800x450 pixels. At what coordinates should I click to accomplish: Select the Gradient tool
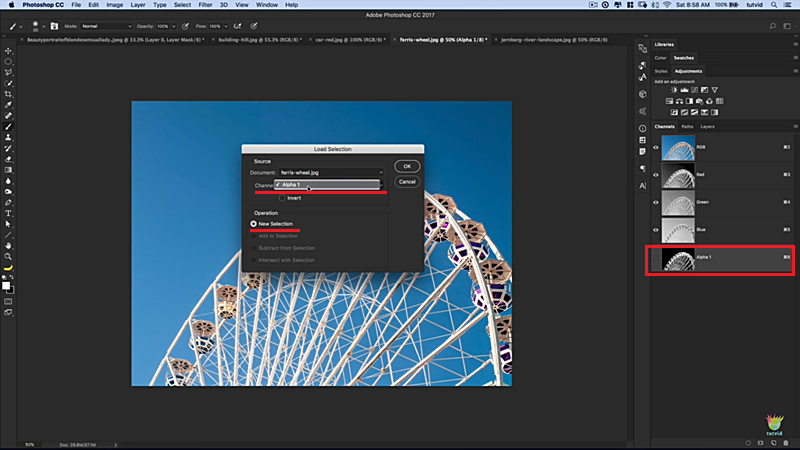click(x=8, y=170)
